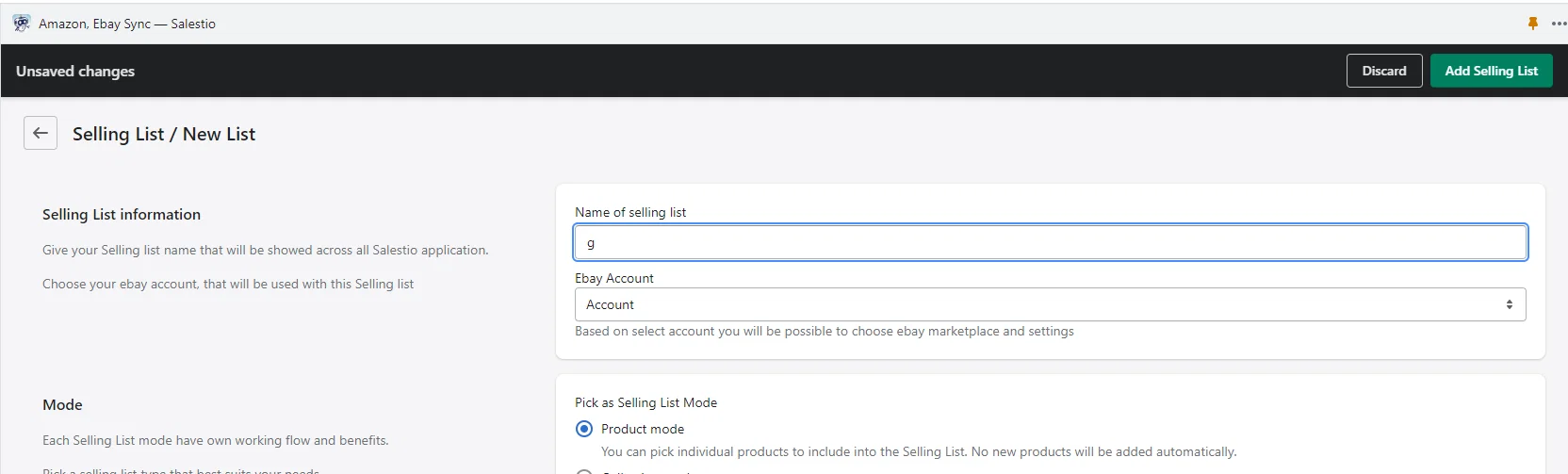The height and width of the screenshot is (474, 1568).
Task: Select the Product mode radio button
Action: [584, 429]
